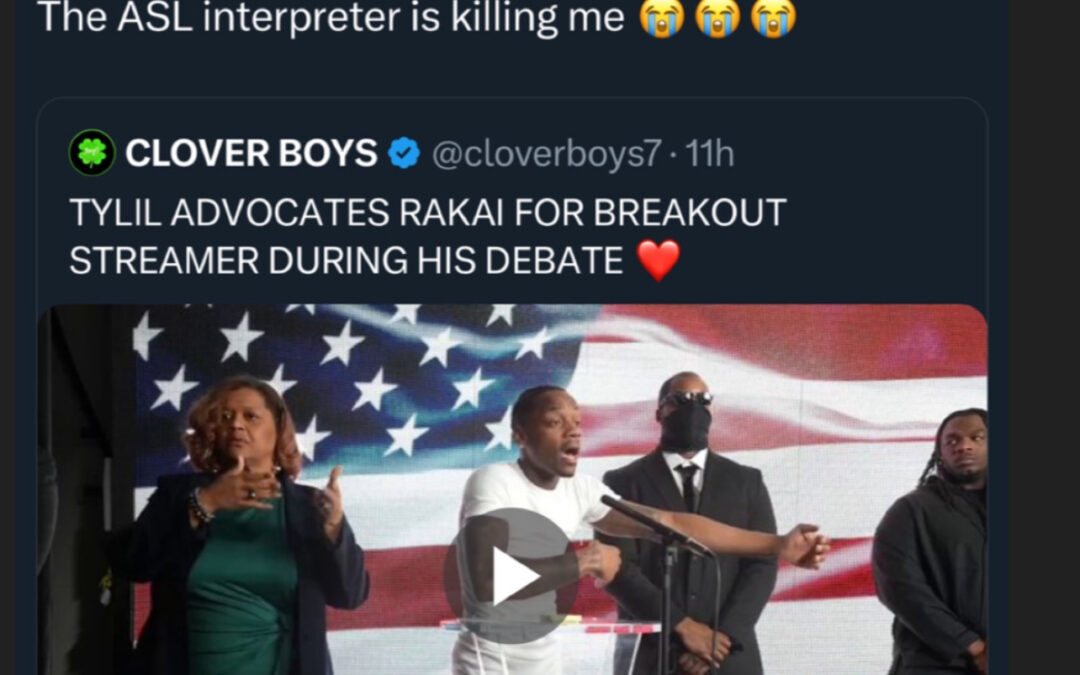Open the 11h timestamp link
1080x675 pixels.
[x=709, y=154]
